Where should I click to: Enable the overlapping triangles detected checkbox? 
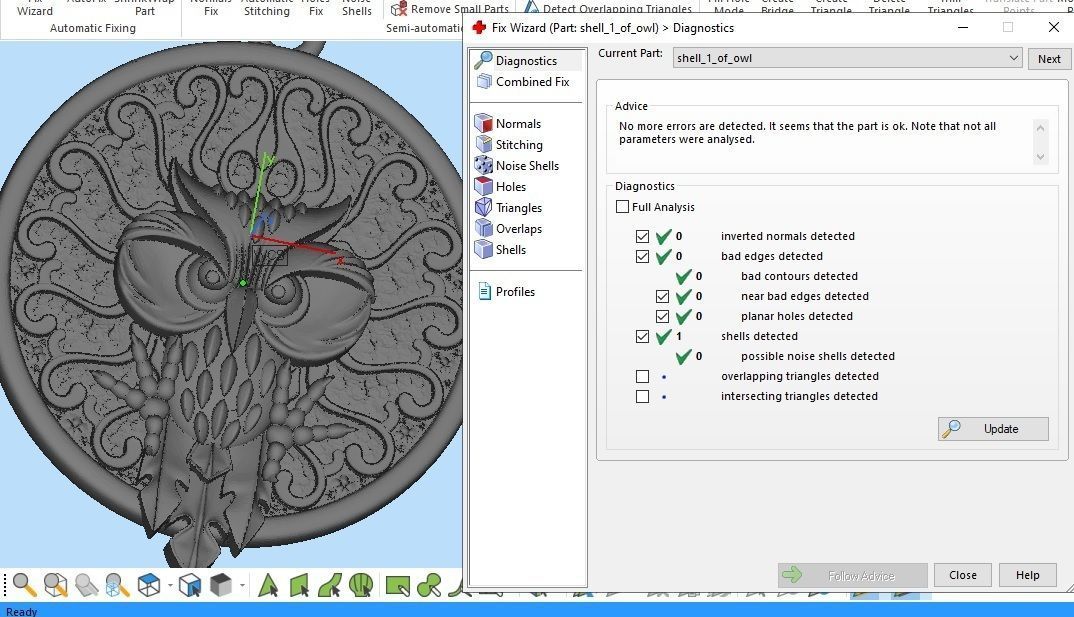[642, 376]
